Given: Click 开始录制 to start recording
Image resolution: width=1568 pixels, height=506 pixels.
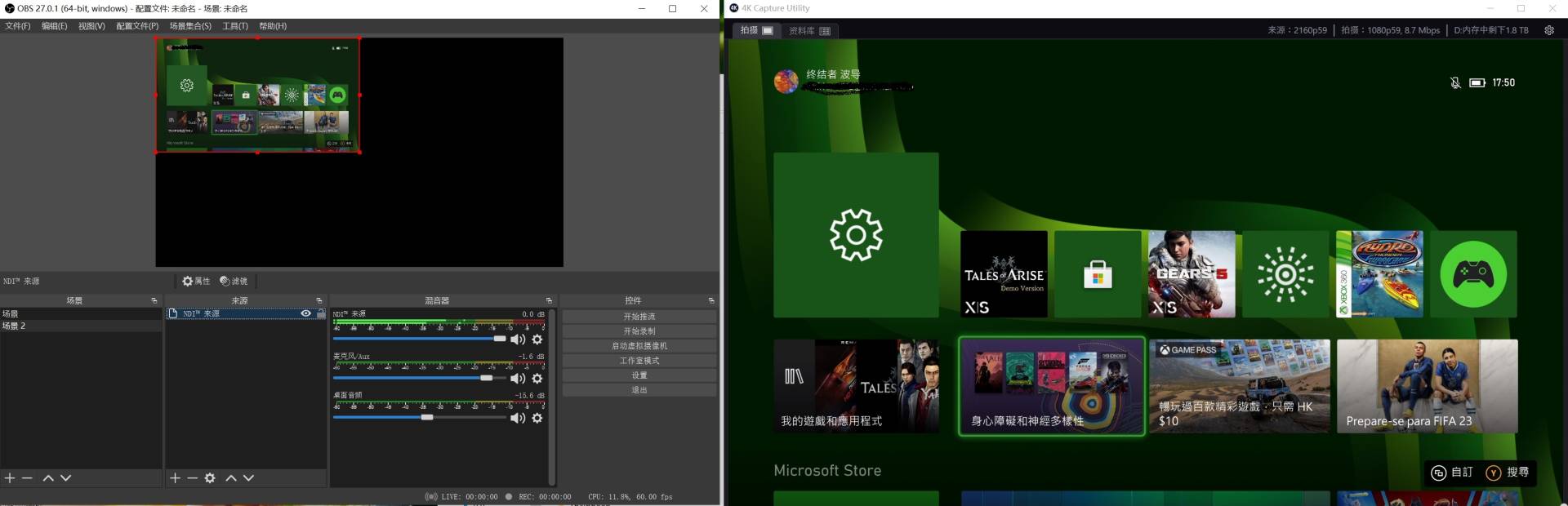Looking at the screenshot, I should coord(639,331).
